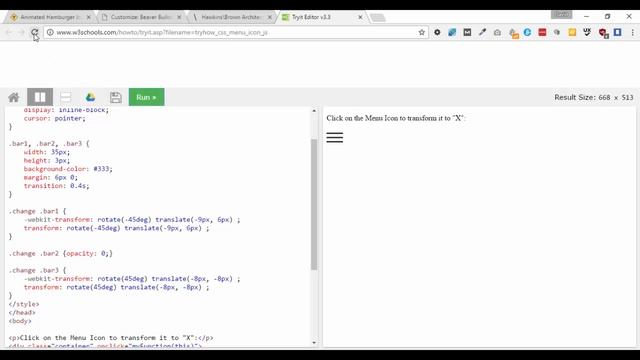The width and height of the screenshot is (640, 360).
Task: Click the red extension with number badge
Action: pyautogui.click(x=603, y=33)
